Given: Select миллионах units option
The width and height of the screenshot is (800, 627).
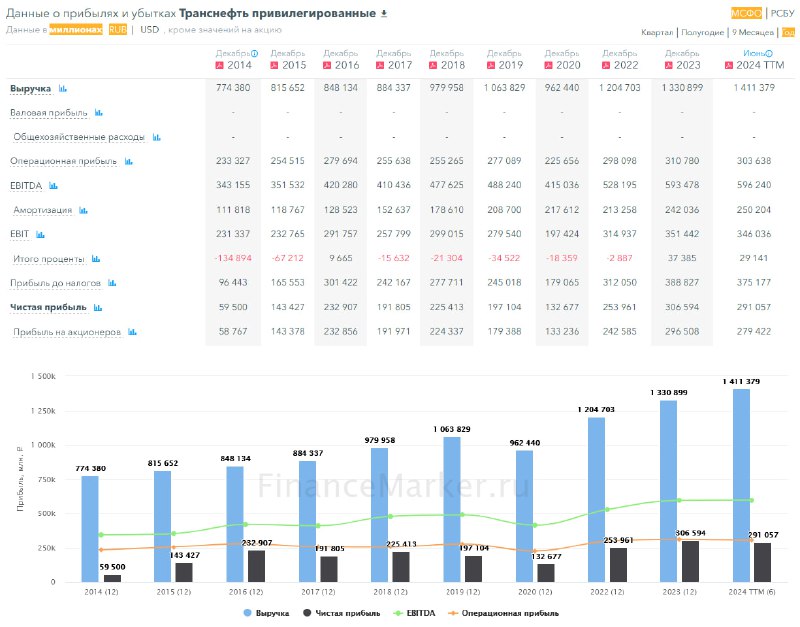Looking at the screenshot, I should [x=76, y=30].
